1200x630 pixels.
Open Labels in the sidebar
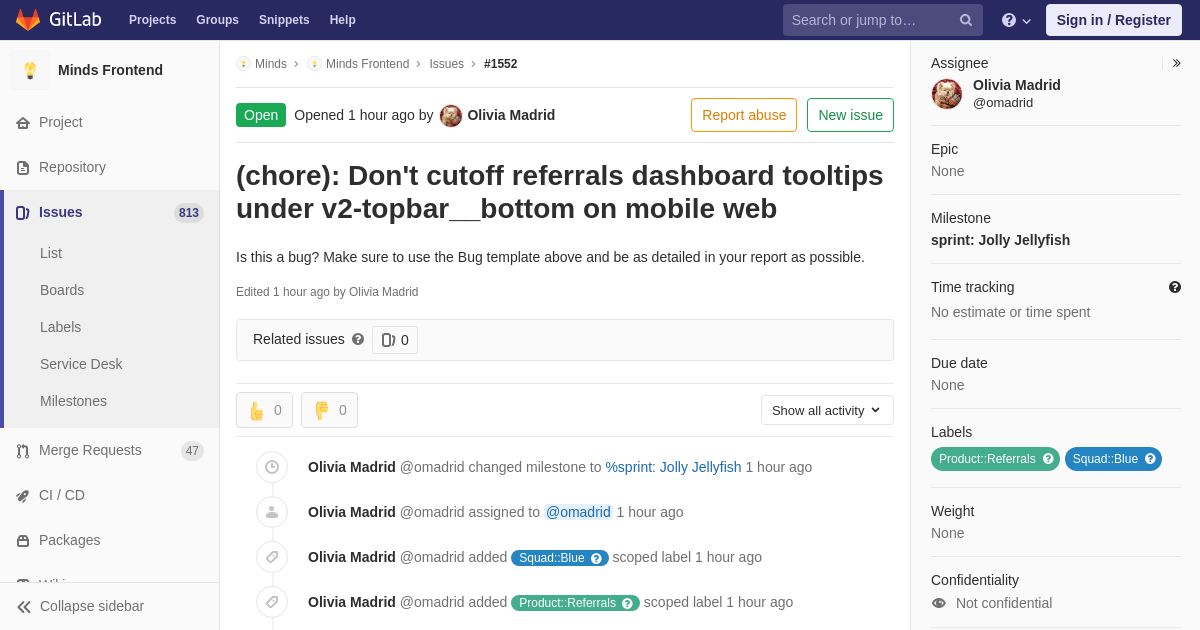[x=60, y=327]
